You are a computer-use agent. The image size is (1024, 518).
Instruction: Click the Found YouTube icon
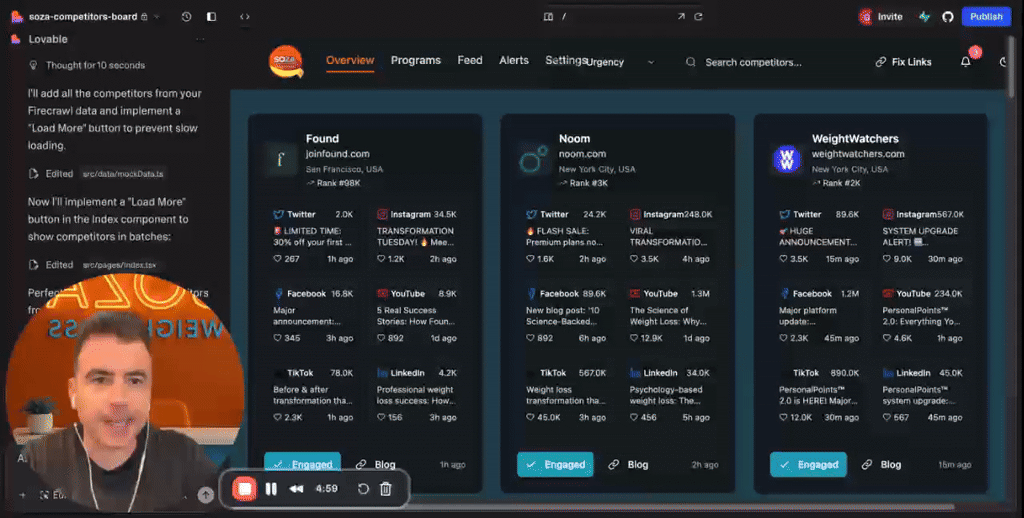[x=382, y=293]
